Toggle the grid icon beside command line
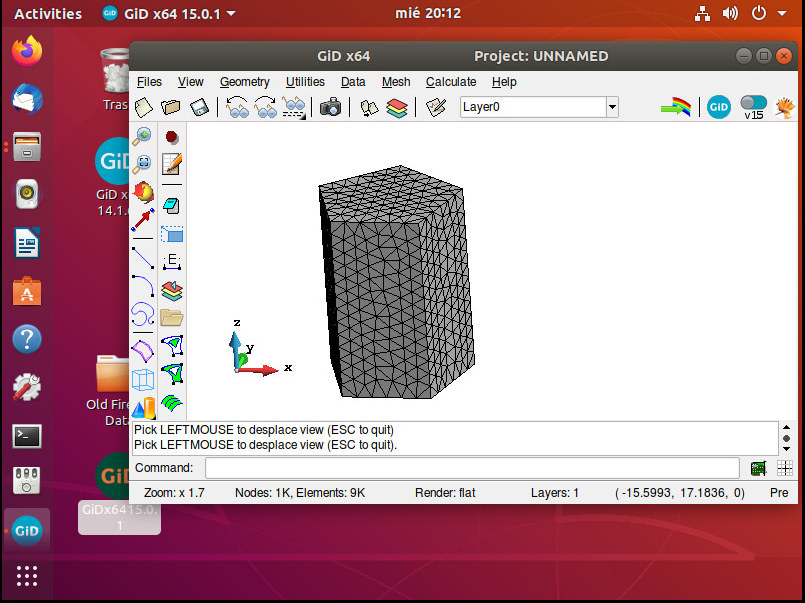Screen dimensions: 805x603 (x=785, y=468)
